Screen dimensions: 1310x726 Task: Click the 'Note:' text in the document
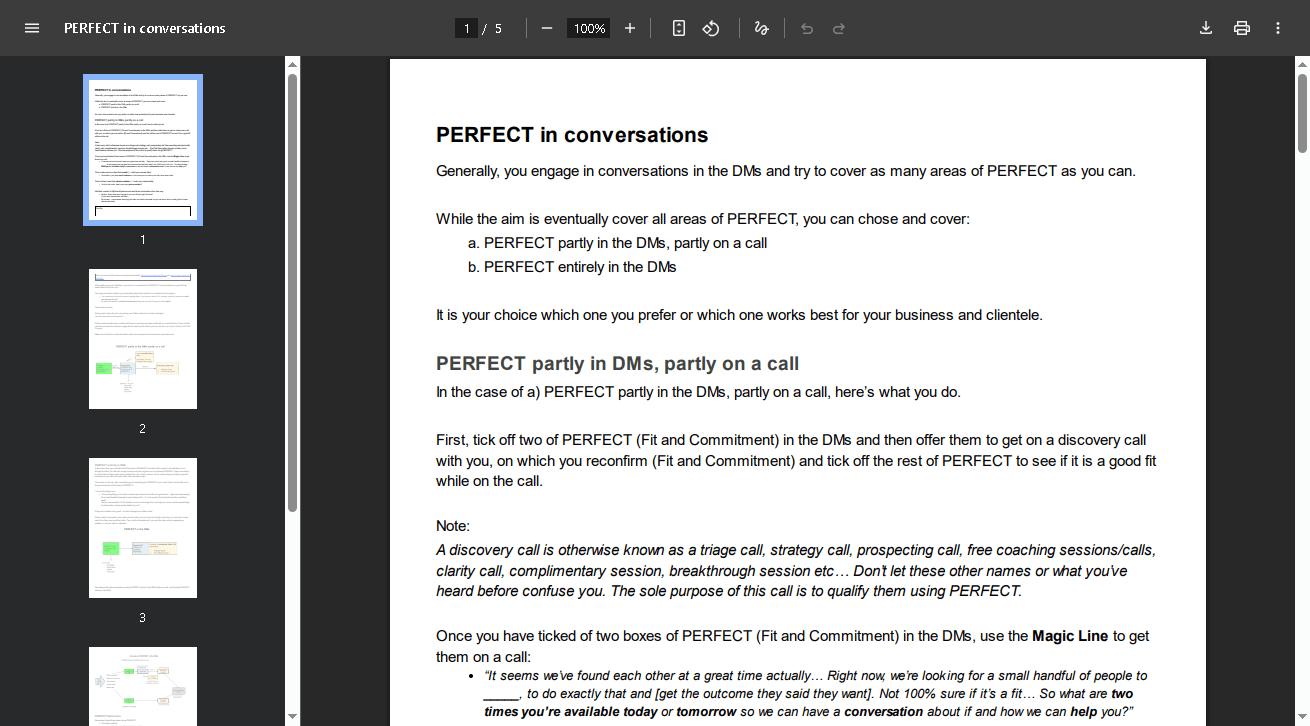453,526
